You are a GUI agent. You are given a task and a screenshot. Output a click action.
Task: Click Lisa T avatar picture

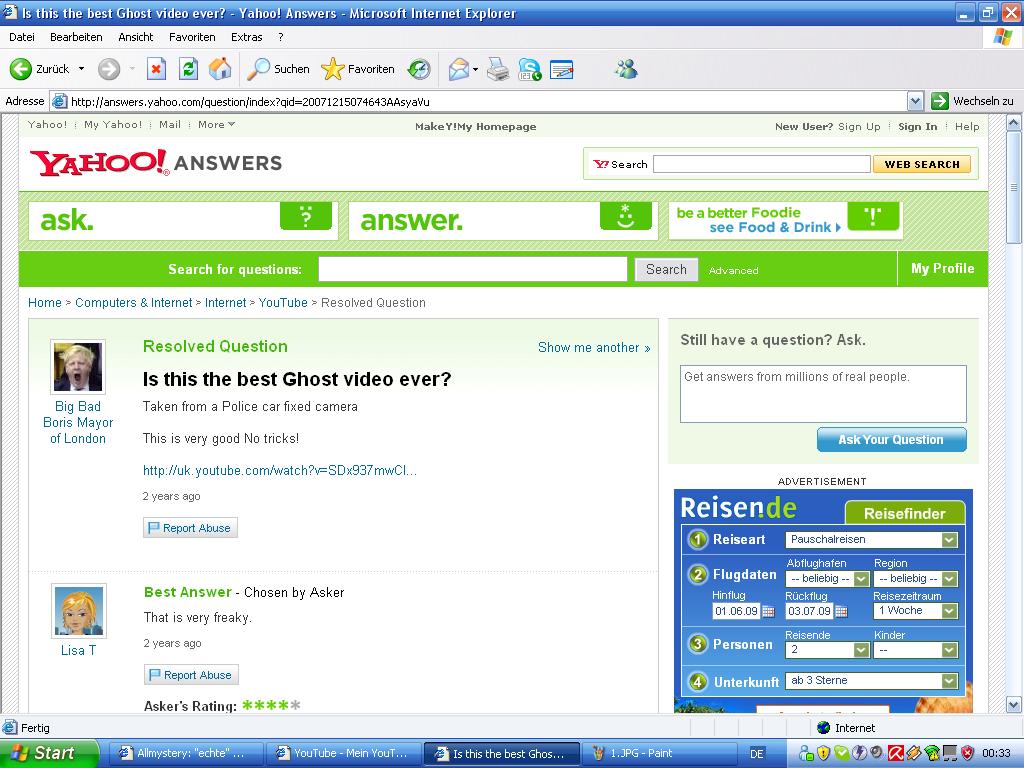coord(78,611)
